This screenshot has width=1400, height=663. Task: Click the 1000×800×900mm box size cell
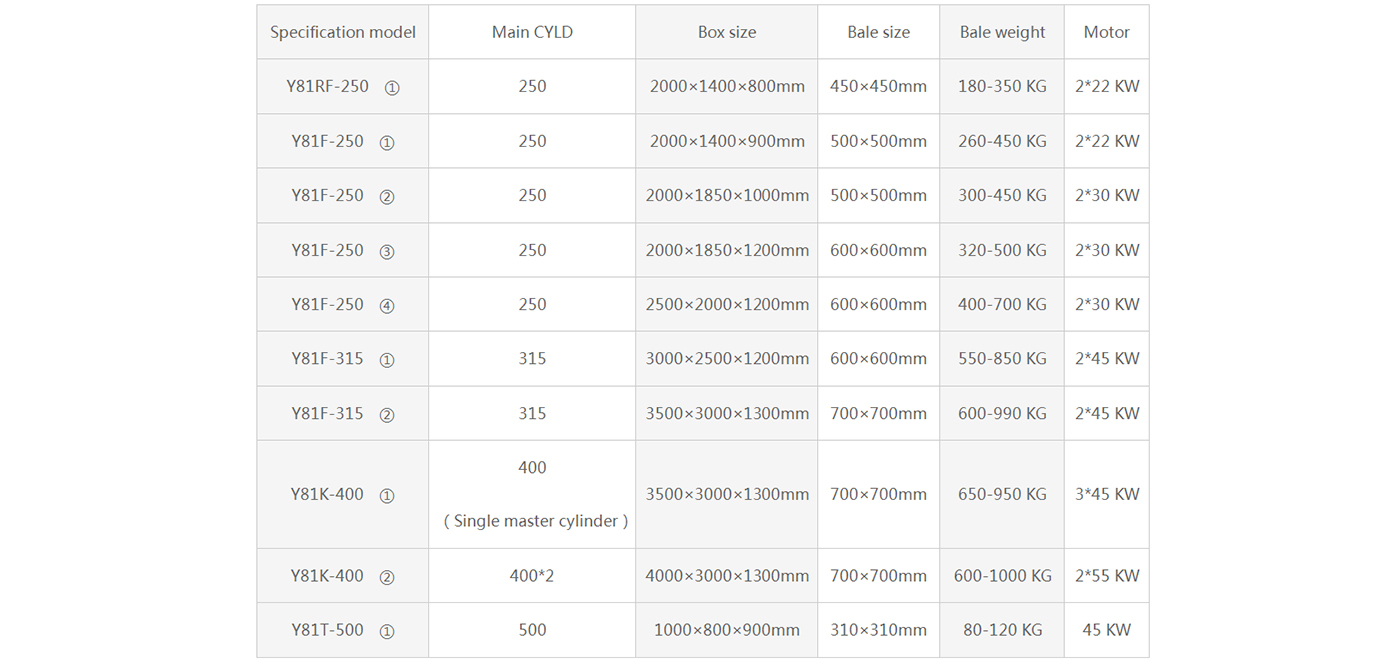coord(727,630)
